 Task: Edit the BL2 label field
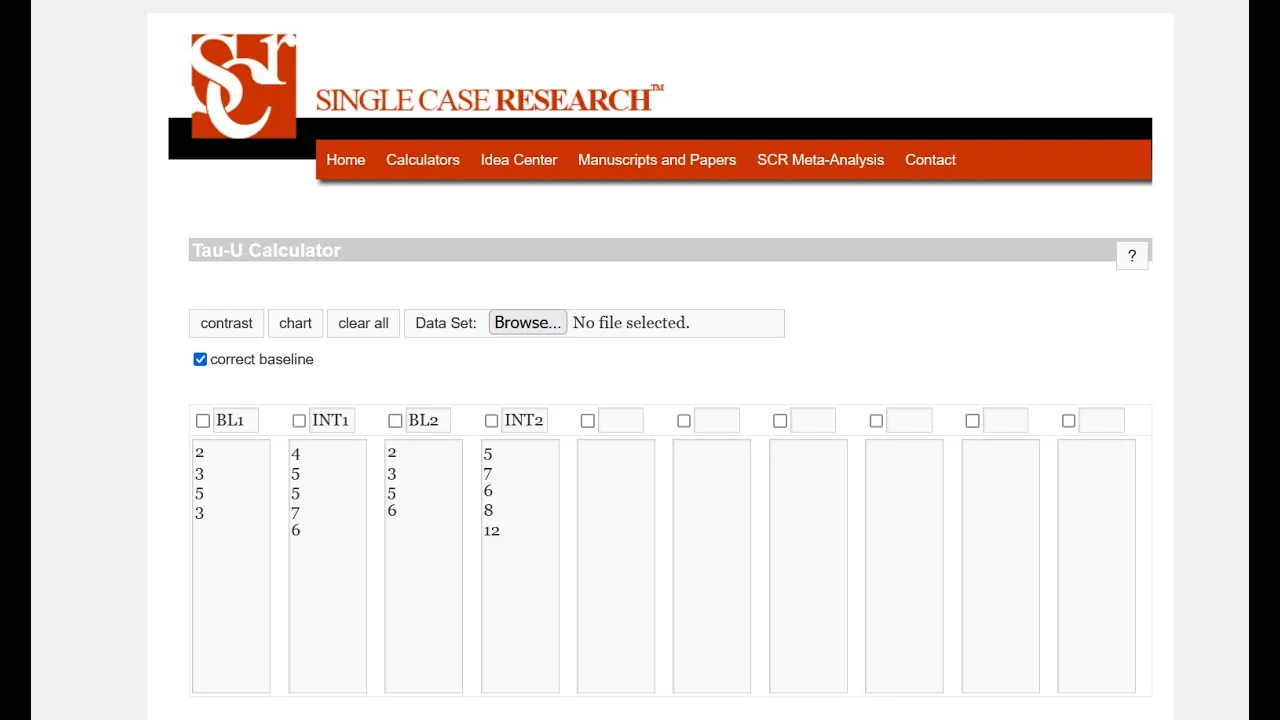(x=428, y=420)
